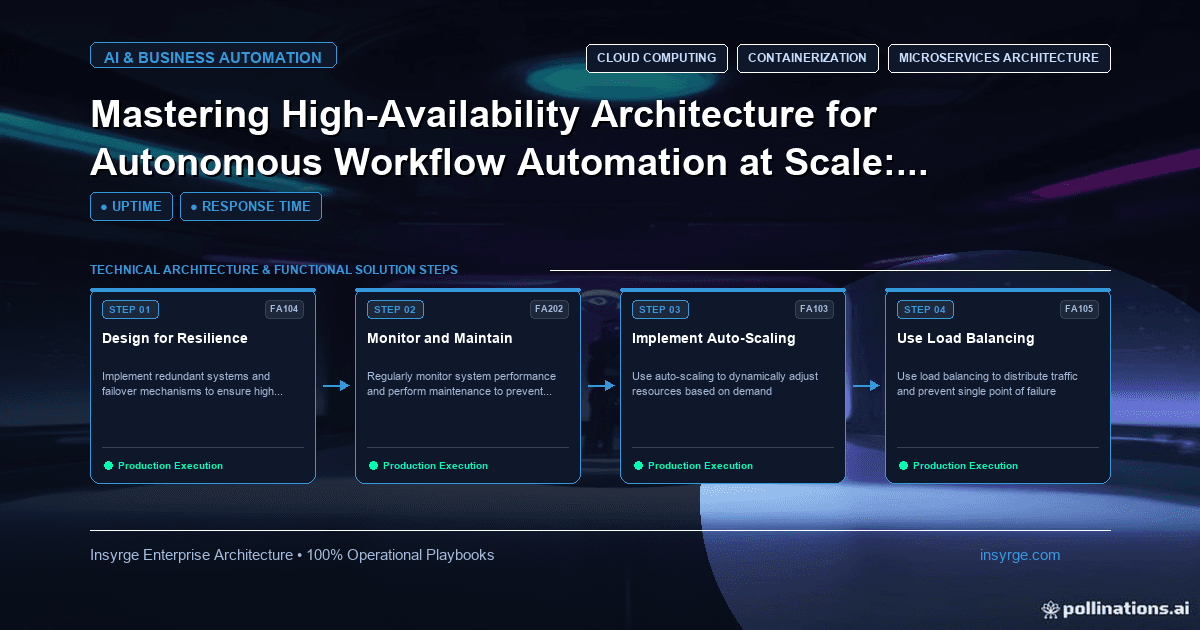Select the Microservices Architecture tag
This screenshot has width=1200, height=630.
[x=999, y=58]
